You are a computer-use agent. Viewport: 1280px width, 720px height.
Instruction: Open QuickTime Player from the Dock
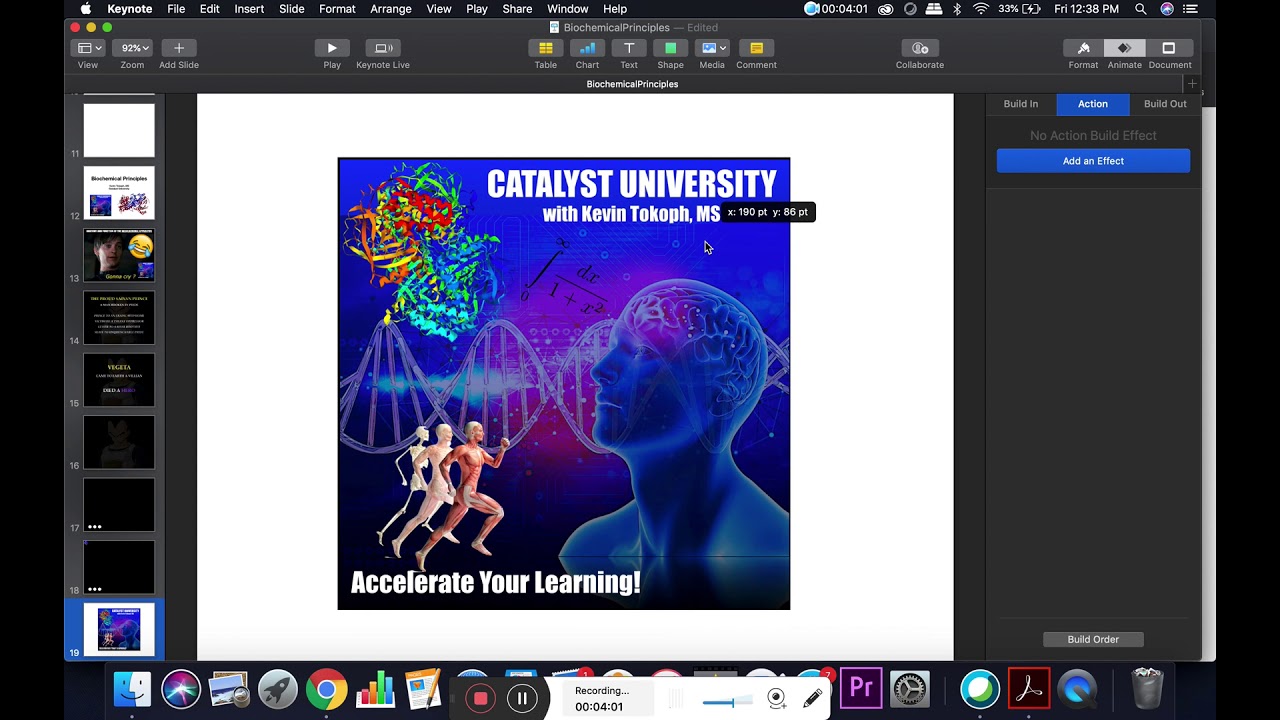click(1078, 690)
